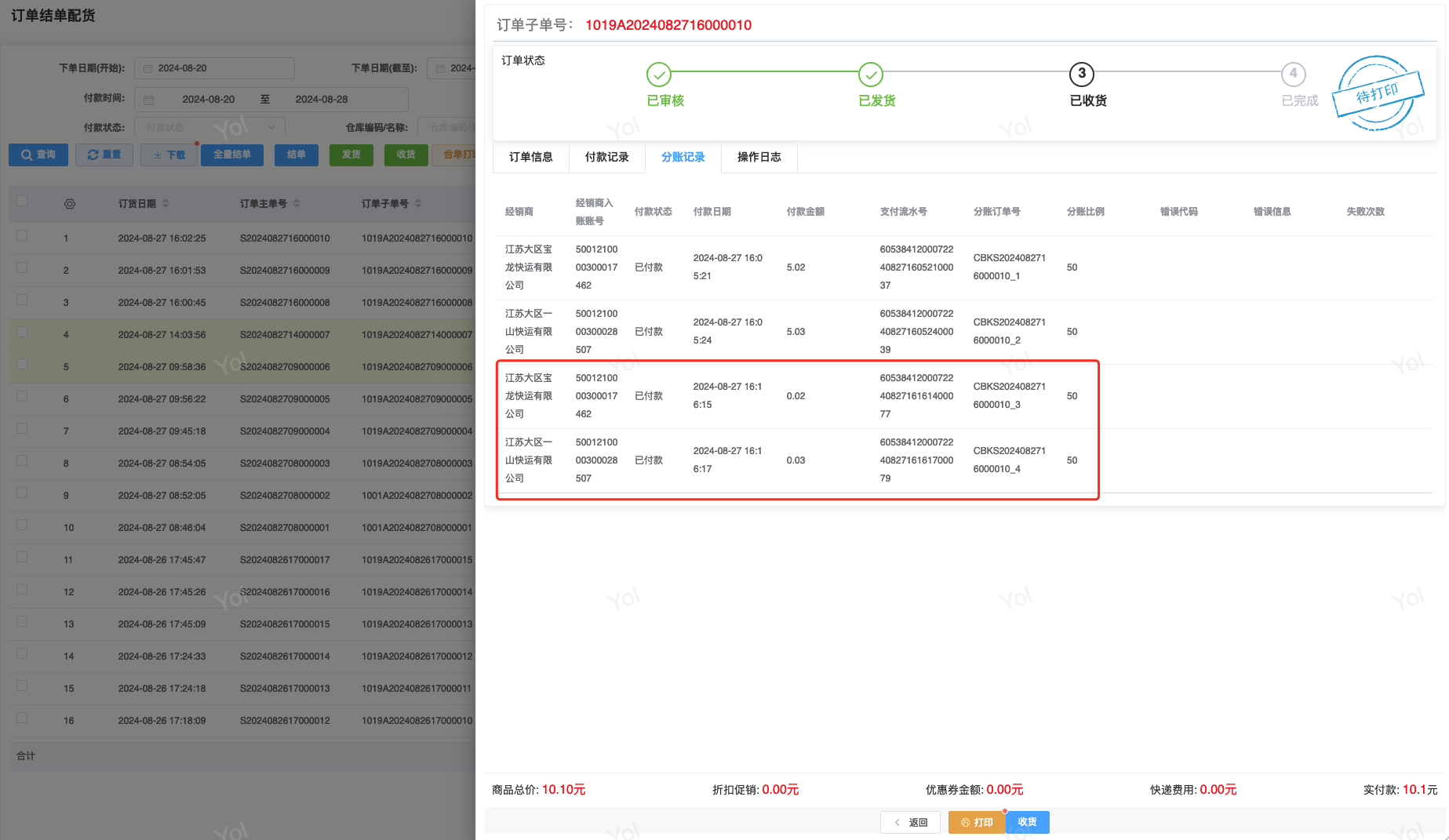Switch to the 订单信息 tab
This screenshot has height=840, width=1449.
coord(530,157)
